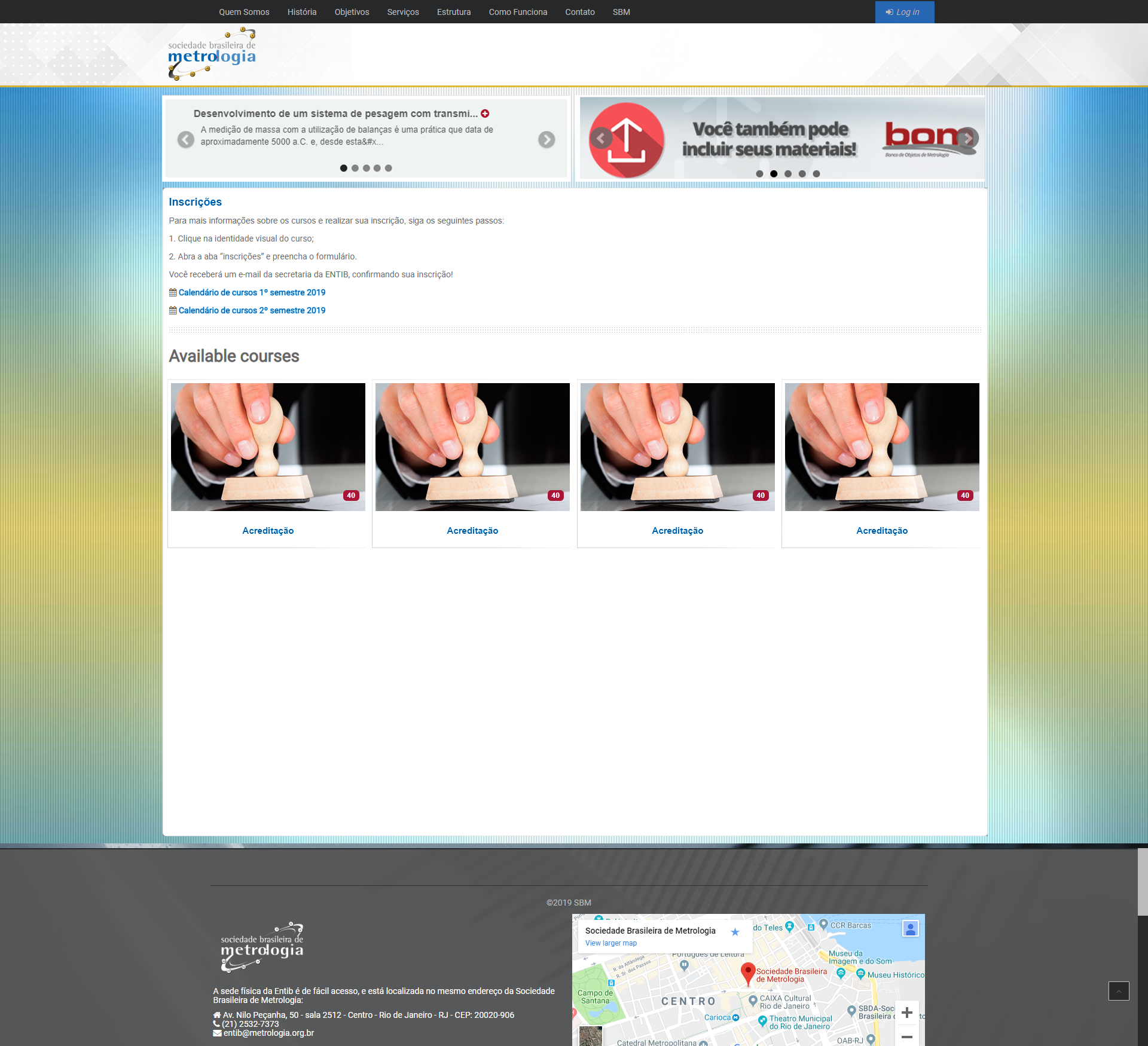Click View larger map link
The image size is (1148, 1046).
[611, 943]
